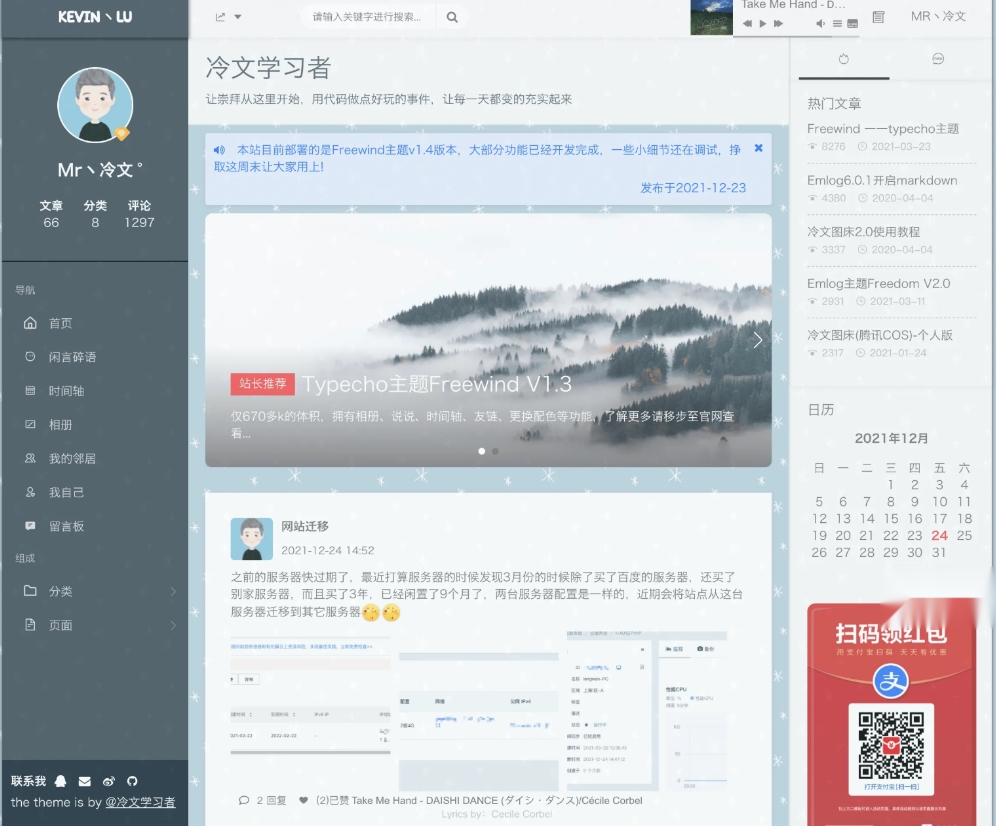Select December 24 on the calendar
996x826 pixels.
pos(938,536)
